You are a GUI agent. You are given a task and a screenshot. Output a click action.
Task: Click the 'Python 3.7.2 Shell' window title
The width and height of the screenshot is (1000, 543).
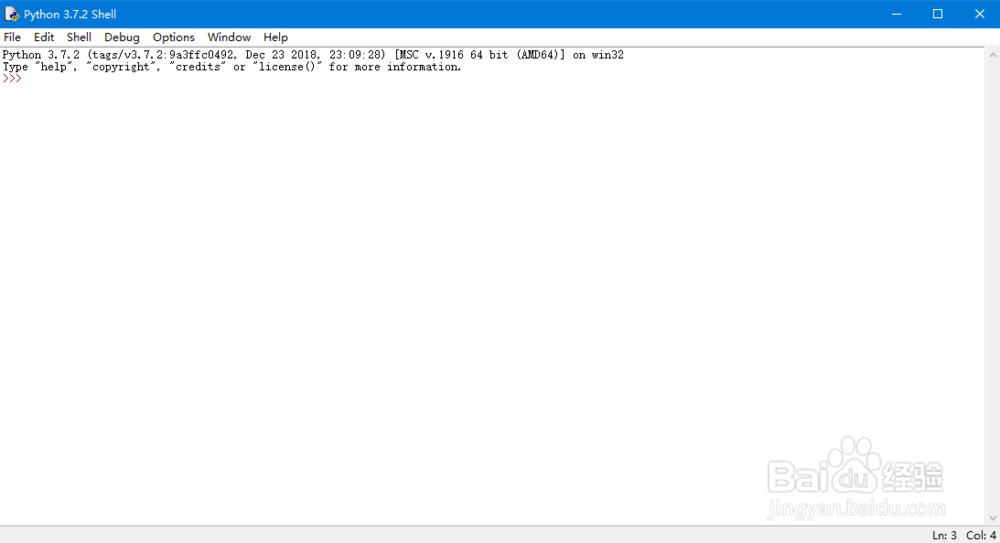(70, 14)
